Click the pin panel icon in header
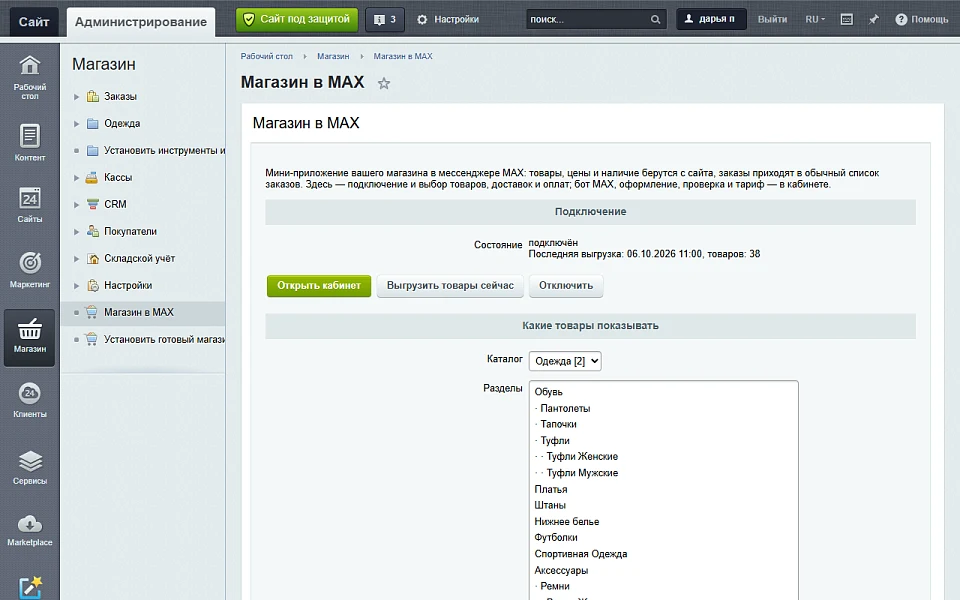 click(x=874, y=20)
